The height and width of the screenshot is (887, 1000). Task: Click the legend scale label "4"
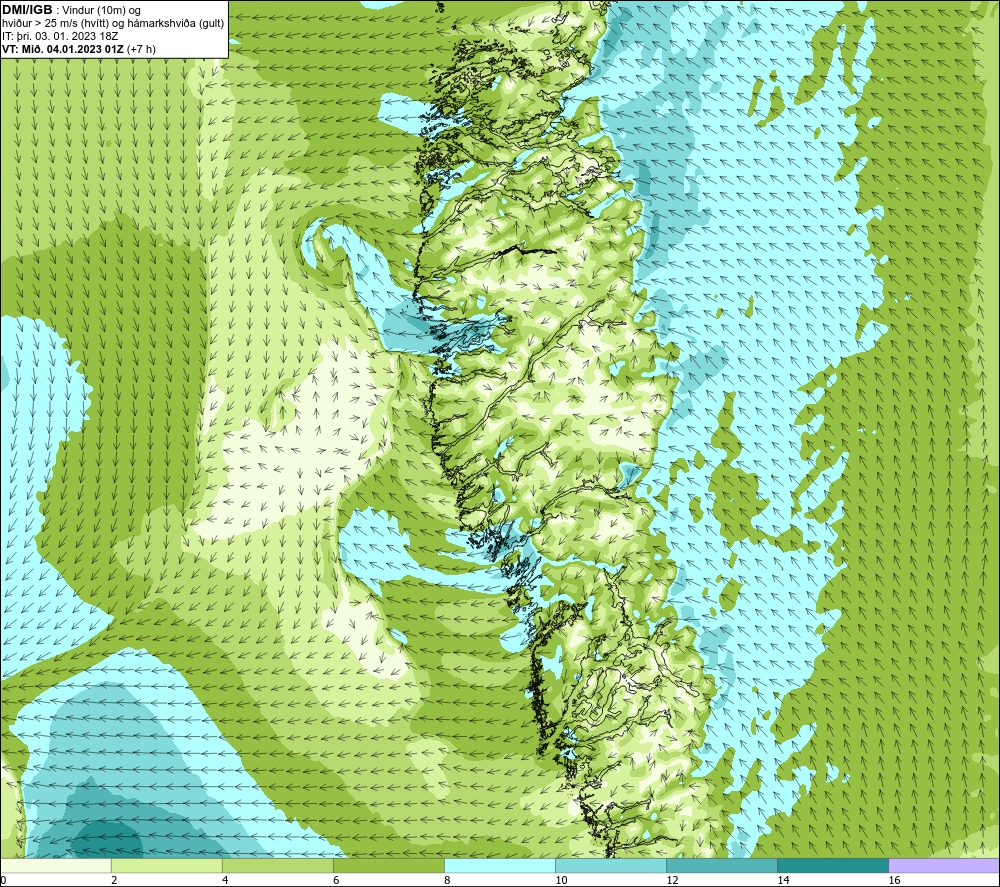tap(225, 880)
